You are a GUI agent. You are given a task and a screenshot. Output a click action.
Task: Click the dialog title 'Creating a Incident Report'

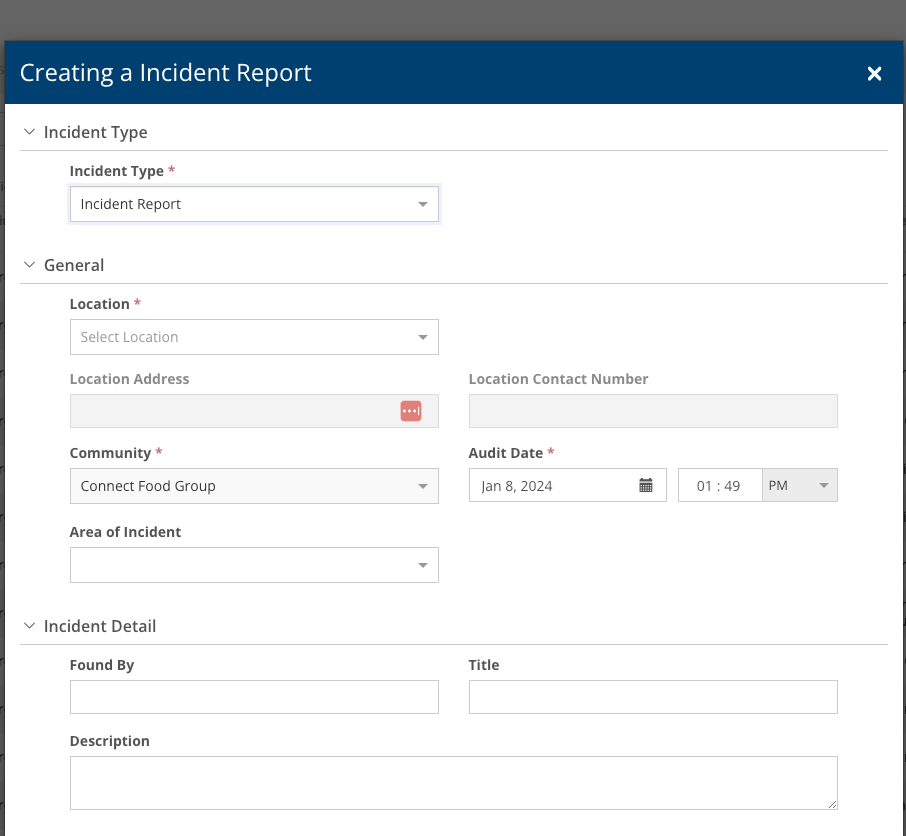tap(166, 73)
